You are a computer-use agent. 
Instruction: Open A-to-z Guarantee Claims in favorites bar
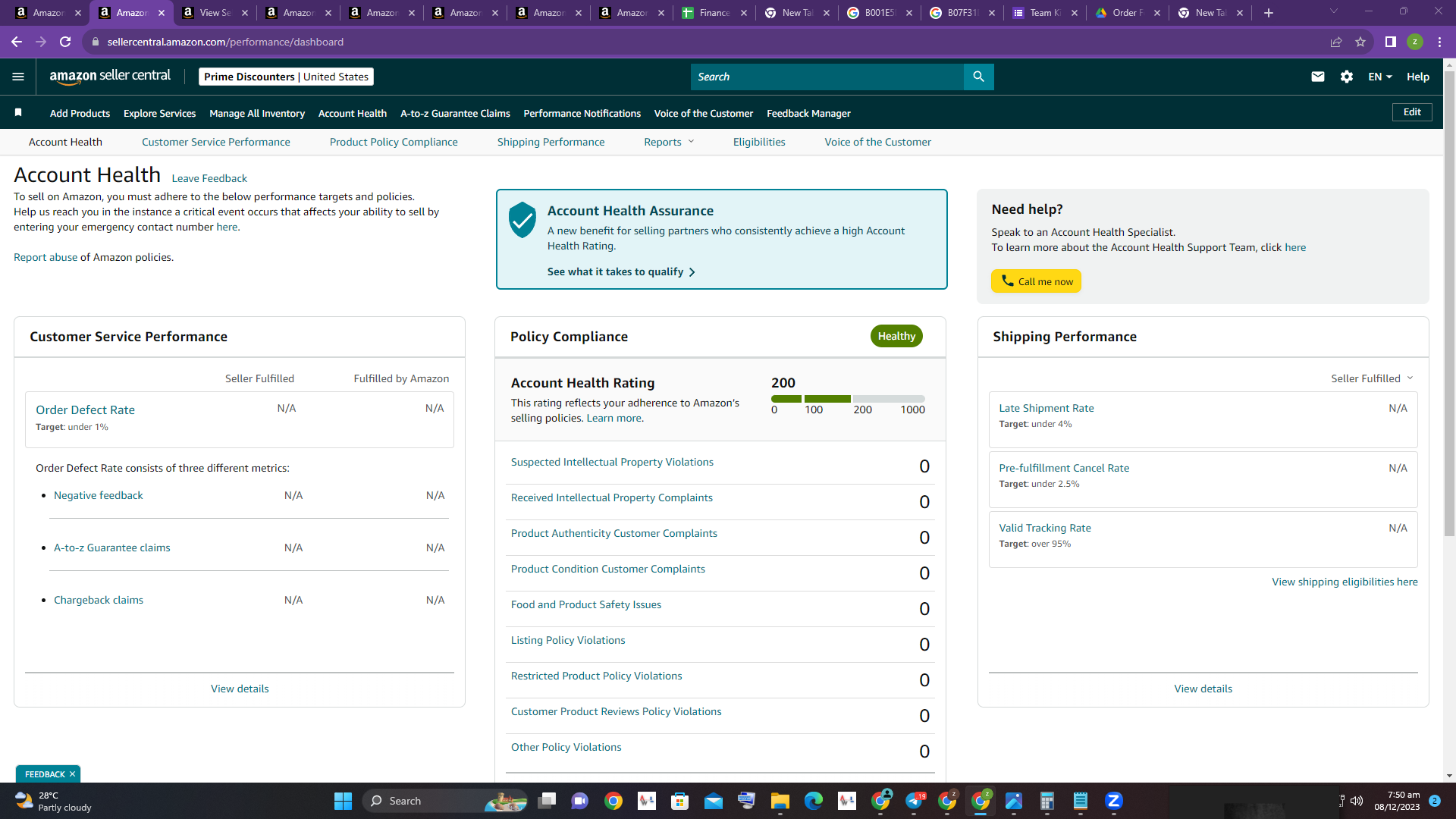455,113
